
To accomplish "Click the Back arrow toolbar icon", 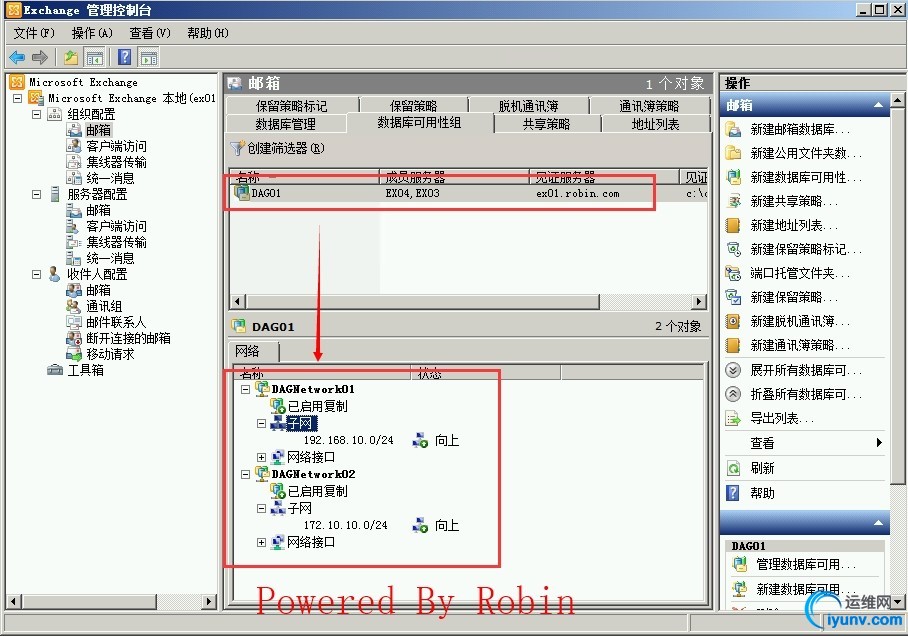I will (x=17, y=57).
